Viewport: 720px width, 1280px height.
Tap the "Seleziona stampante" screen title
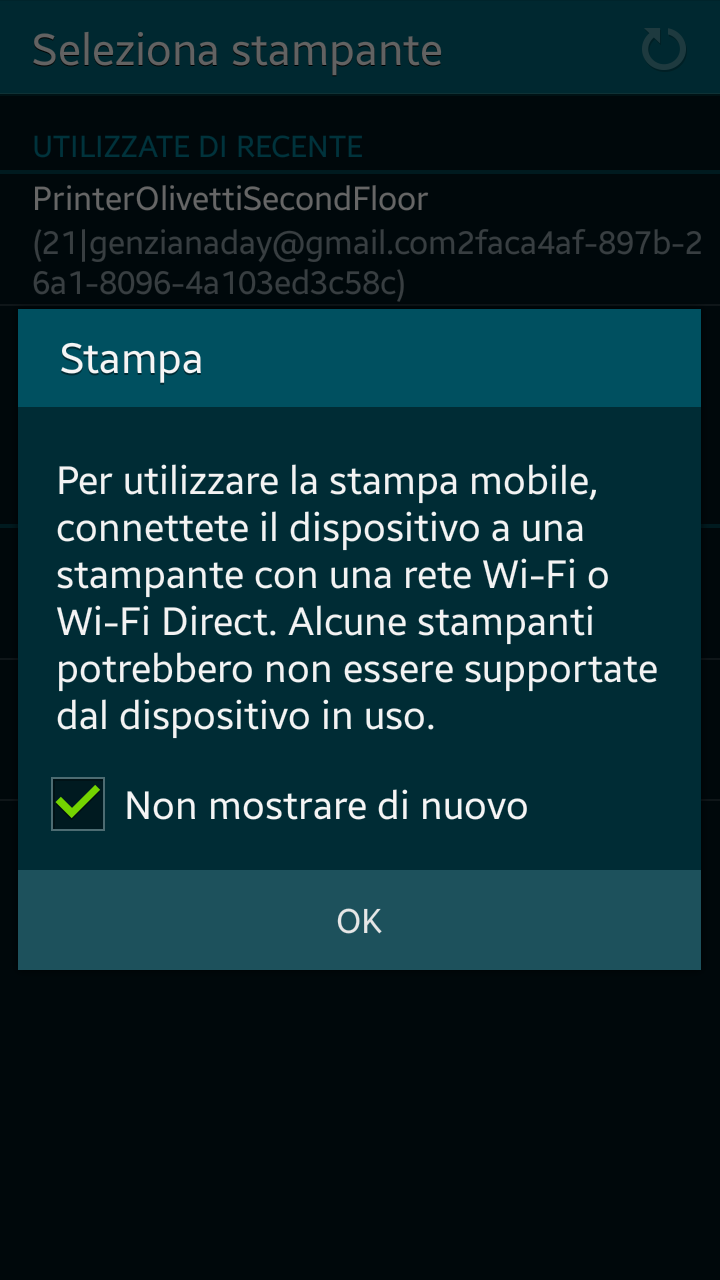click(x=237, y=50)
